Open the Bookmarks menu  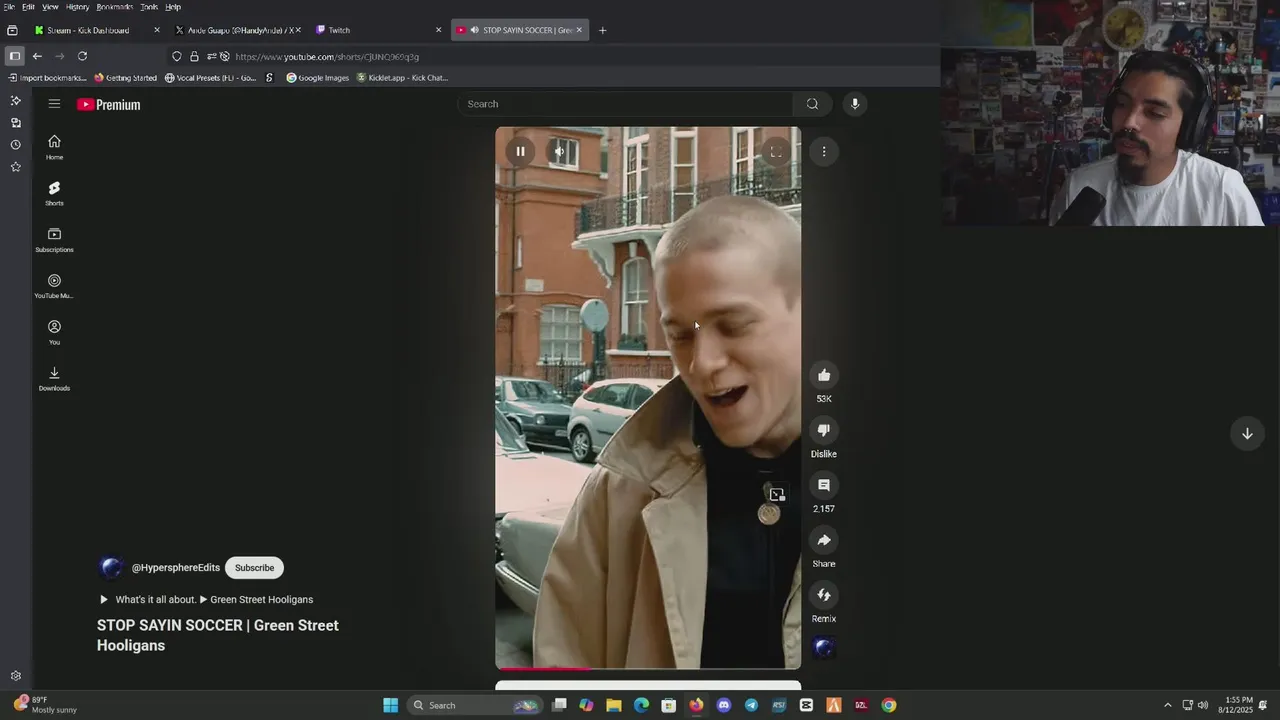tap(114, 7)
